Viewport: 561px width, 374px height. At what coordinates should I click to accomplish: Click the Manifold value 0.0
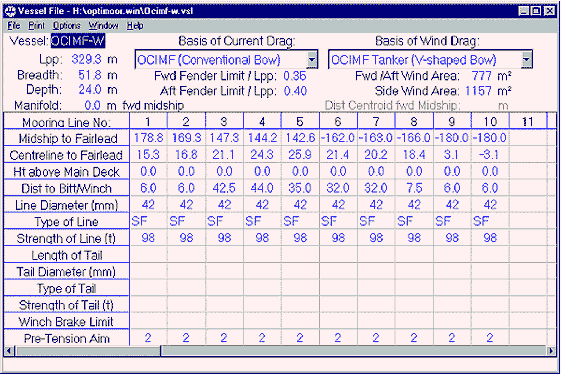pyautogui.click(x=92, y=106)
